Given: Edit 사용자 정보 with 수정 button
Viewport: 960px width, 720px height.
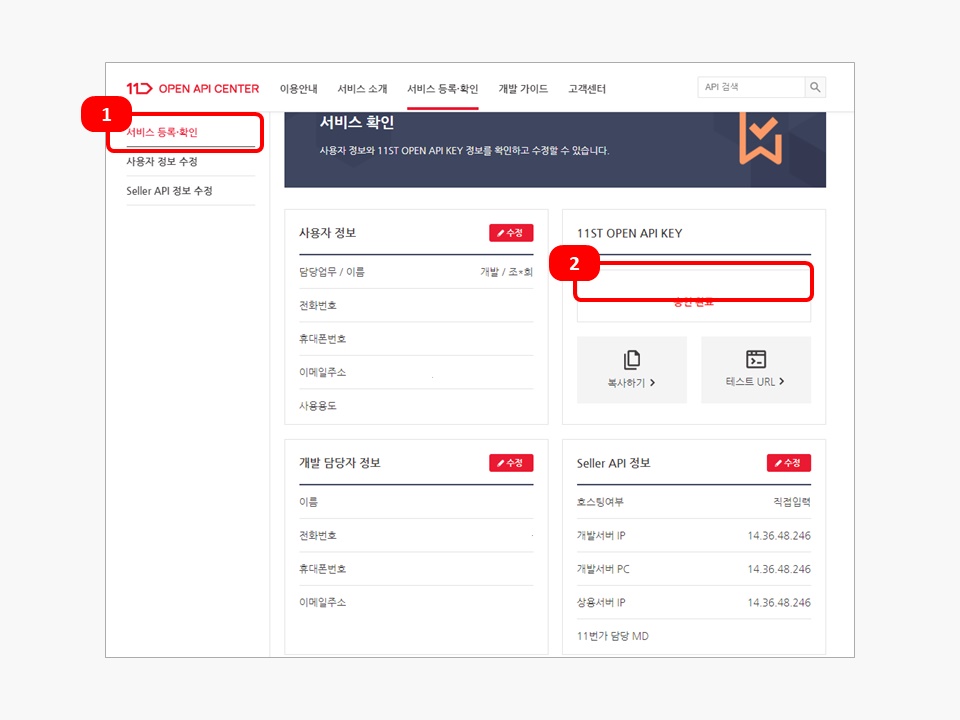Looking at the screenshot, I should pyautogui.click(x=511, y=233).
